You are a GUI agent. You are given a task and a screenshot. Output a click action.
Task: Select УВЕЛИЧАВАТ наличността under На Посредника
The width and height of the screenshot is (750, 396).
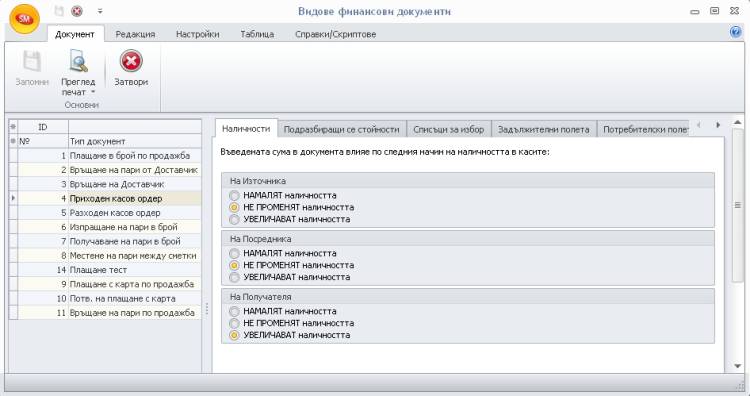click(234, 277)
